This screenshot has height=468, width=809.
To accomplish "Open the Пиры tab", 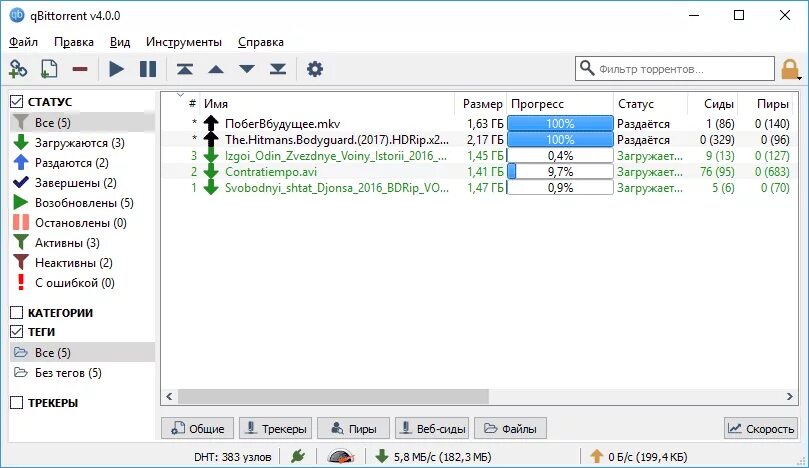I will pos(353,428).
